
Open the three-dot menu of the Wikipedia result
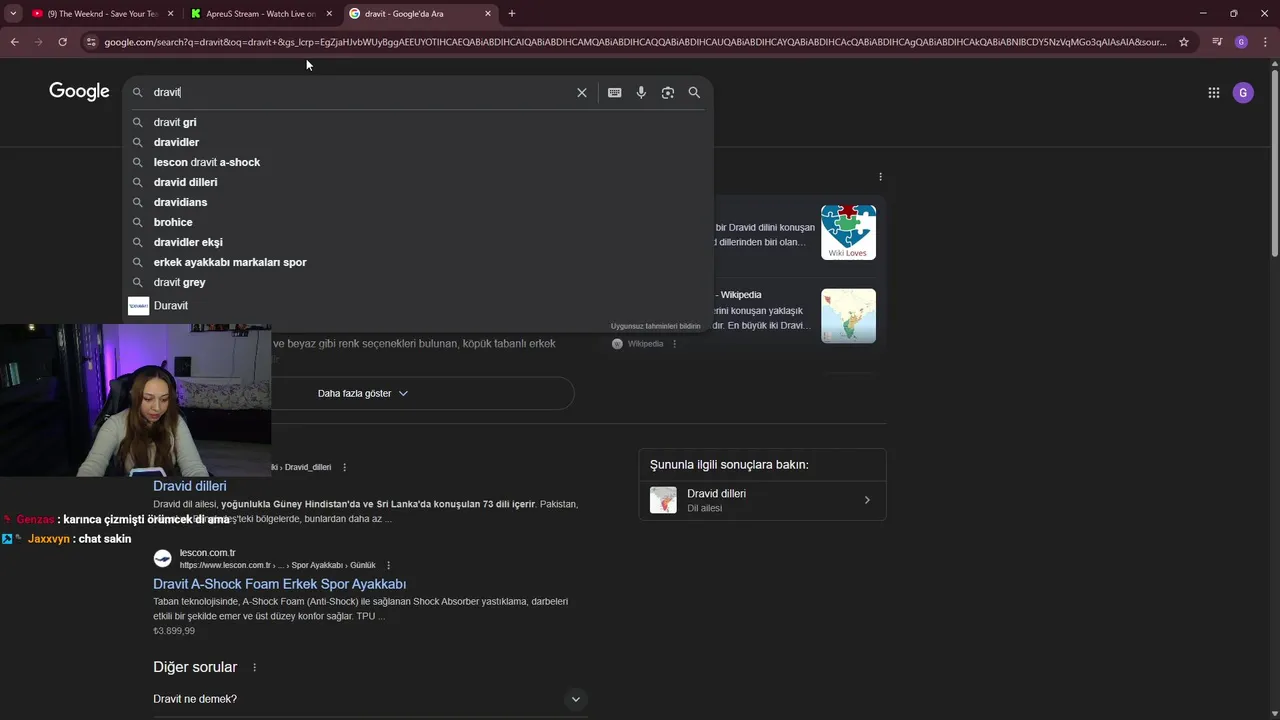tap(674, 344)
